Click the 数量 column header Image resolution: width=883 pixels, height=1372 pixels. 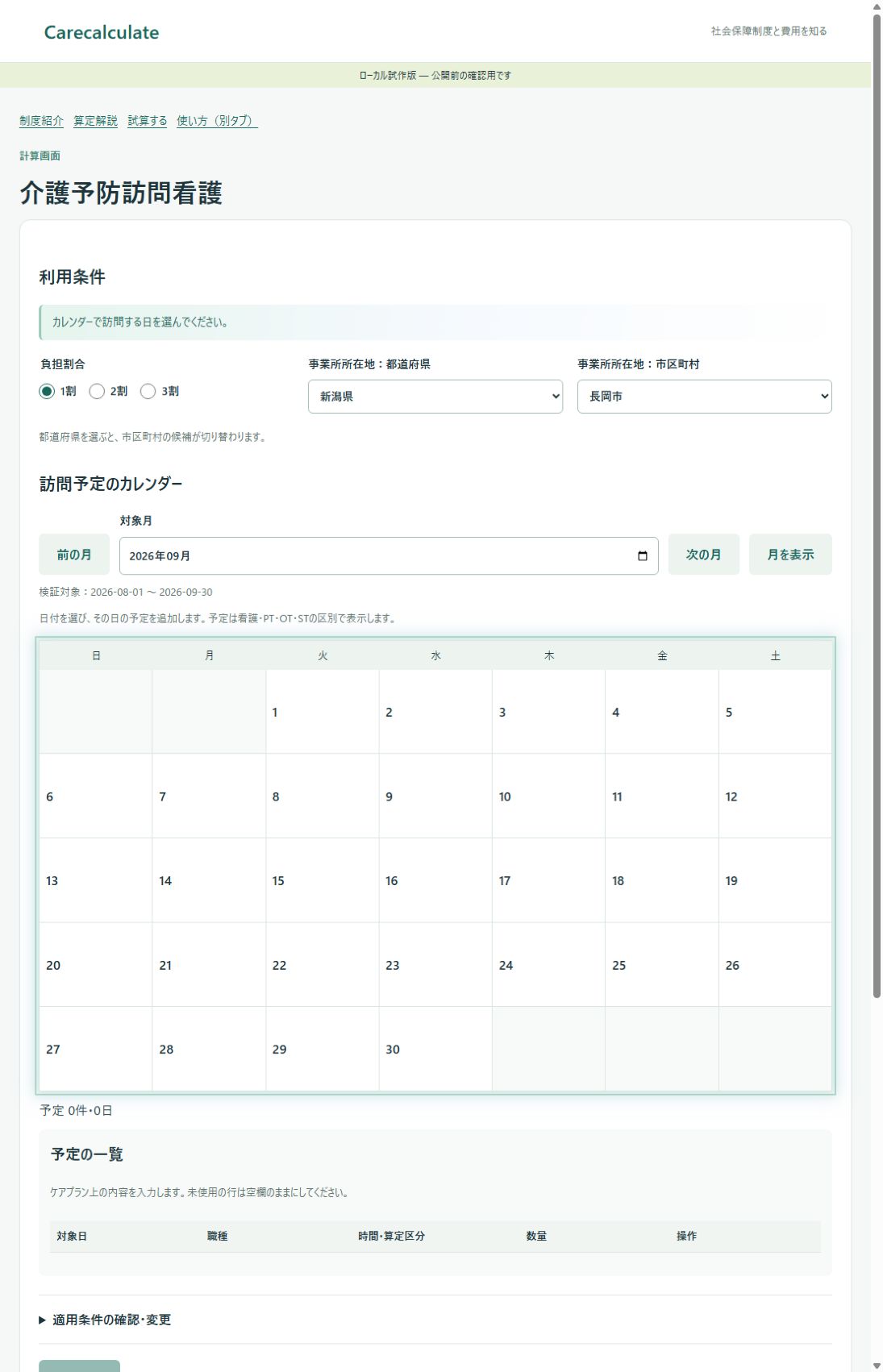(536, 1236)
